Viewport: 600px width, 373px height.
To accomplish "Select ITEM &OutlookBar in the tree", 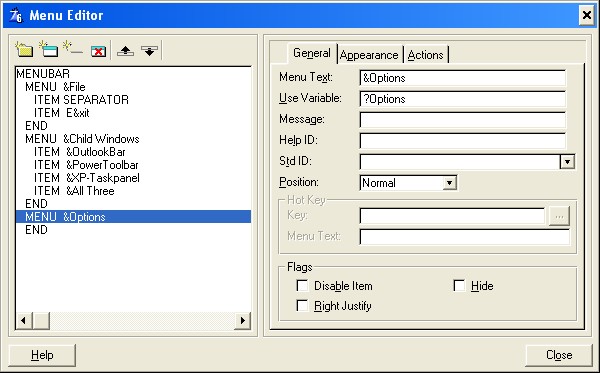I will (x=80, y=151).
